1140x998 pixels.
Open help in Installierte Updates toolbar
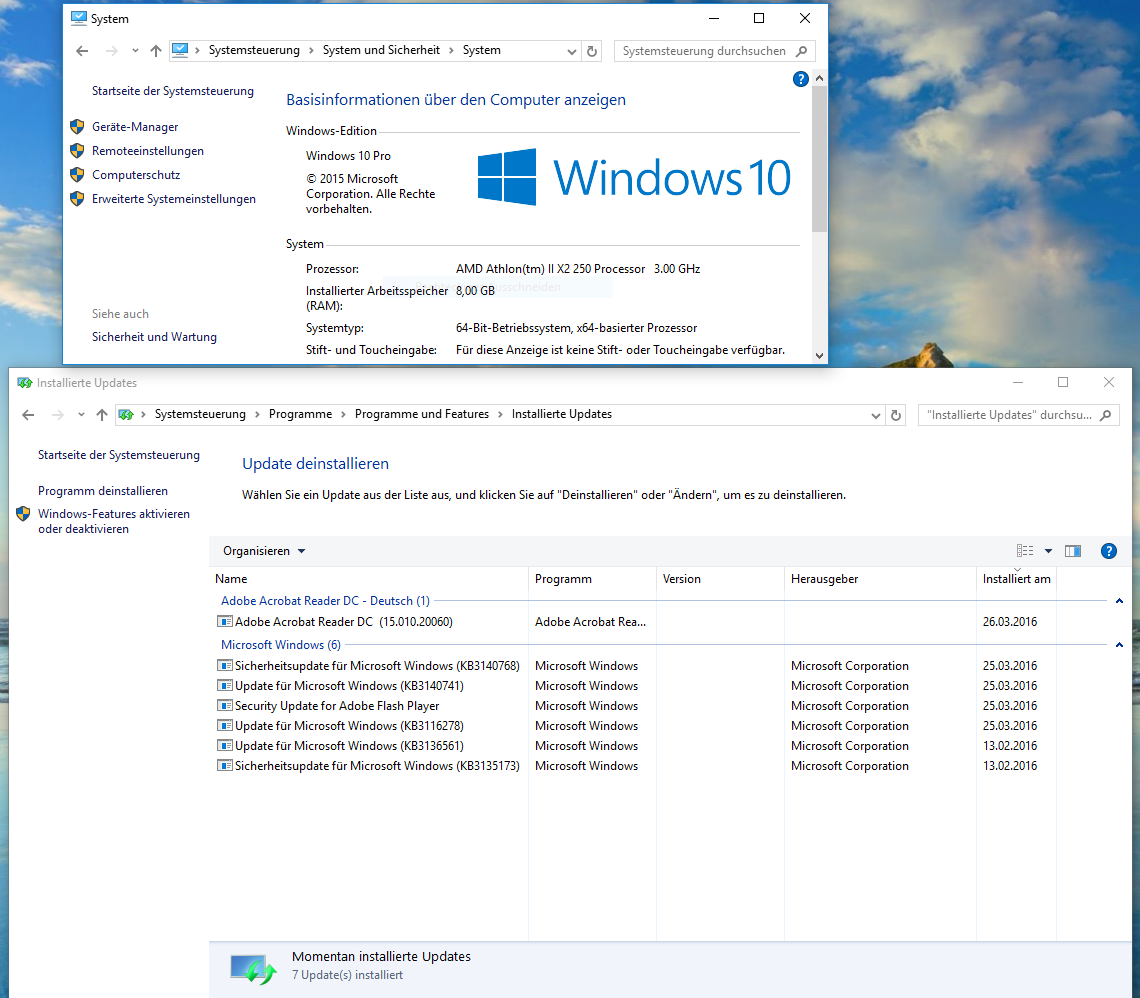click(1108, 551)
